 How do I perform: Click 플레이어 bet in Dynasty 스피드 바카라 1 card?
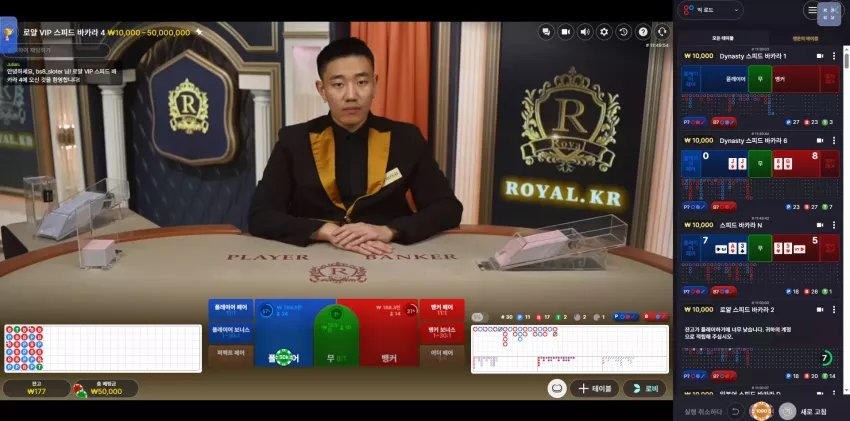pyautogui.click(x=724, y=79)
